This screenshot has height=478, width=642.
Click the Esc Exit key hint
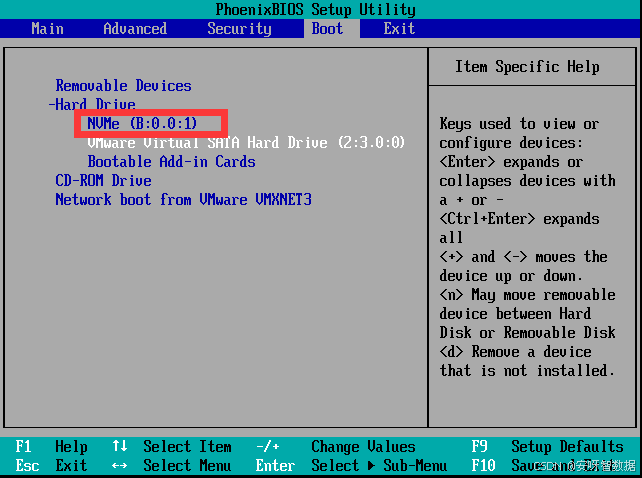tap(51, 465)
